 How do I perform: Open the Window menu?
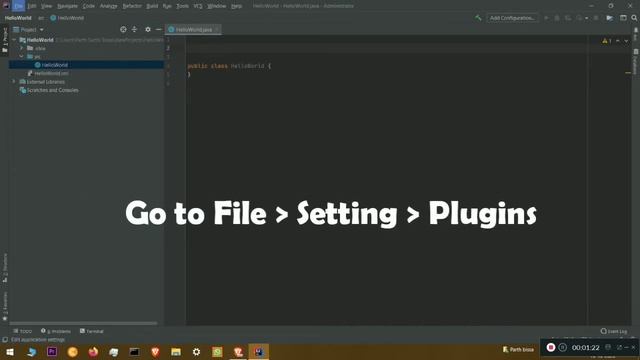(x=216, y=6)
